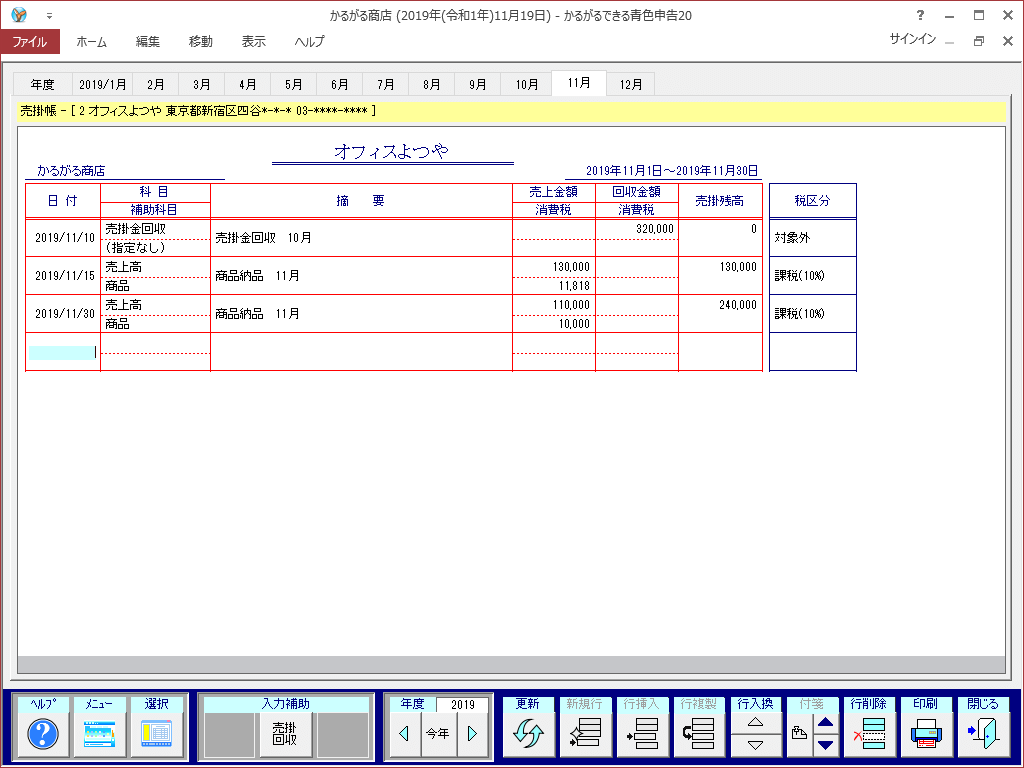The height and width of the screenshot is (768, 1024).
Task: Move row down with 行入換 down arrow
Action: [x=756, y=745]
